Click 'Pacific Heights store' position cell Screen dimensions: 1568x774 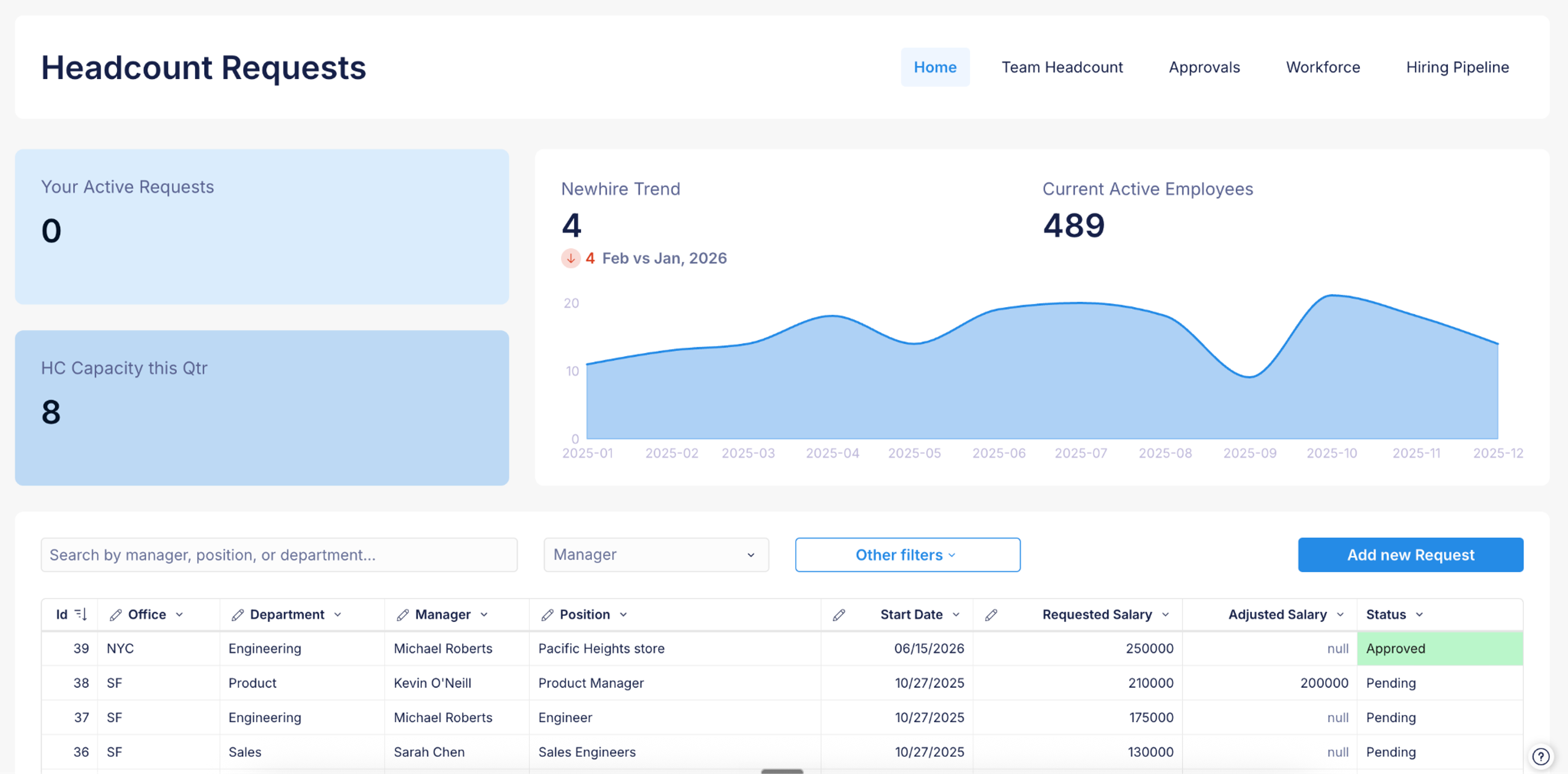675,648
